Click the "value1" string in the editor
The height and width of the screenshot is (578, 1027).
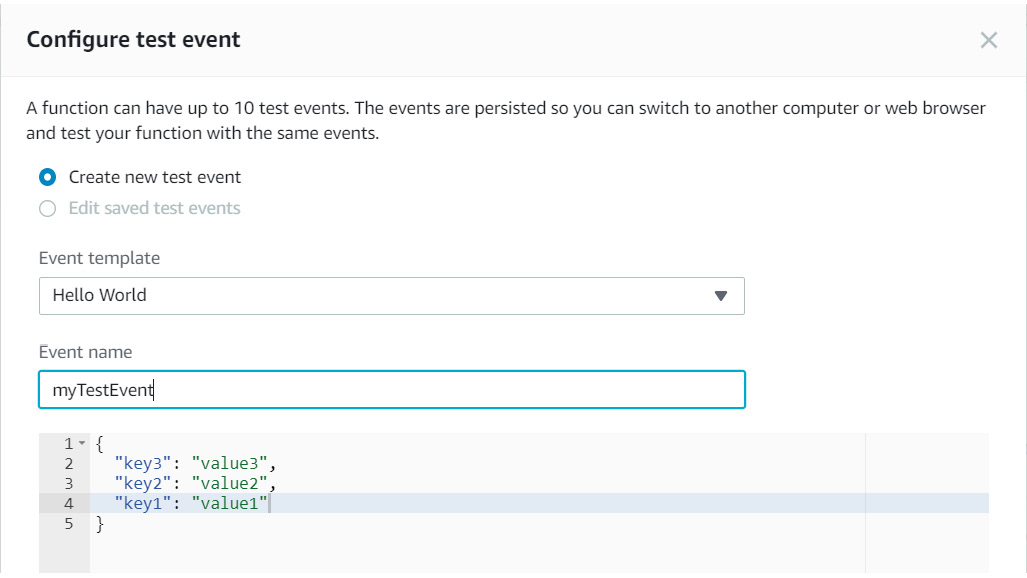(231, 503)
